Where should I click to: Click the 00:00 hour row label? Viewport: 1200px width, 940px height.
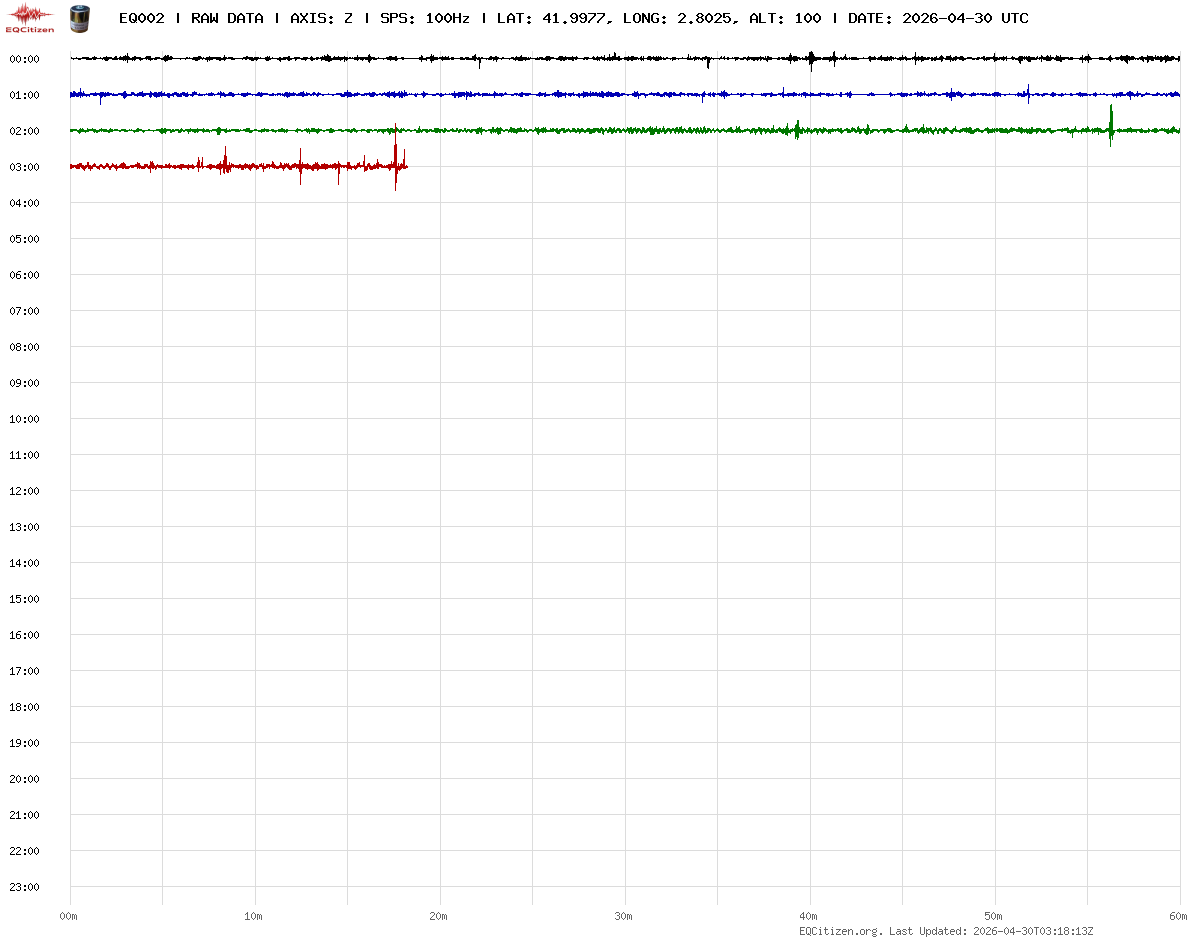click(x=24, y=59)
